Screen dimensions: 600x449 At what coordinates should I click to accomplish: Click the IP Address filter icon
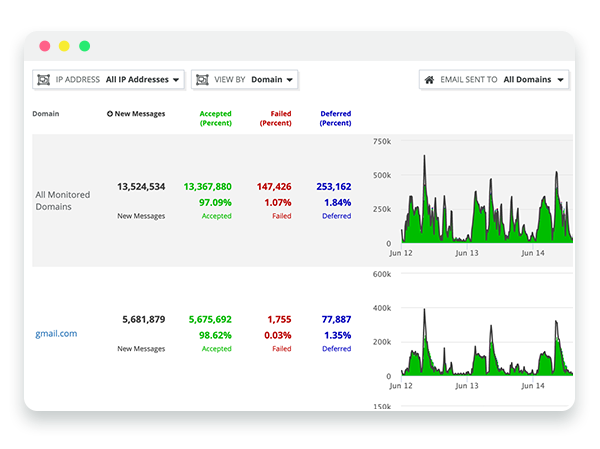pos(45,79)
